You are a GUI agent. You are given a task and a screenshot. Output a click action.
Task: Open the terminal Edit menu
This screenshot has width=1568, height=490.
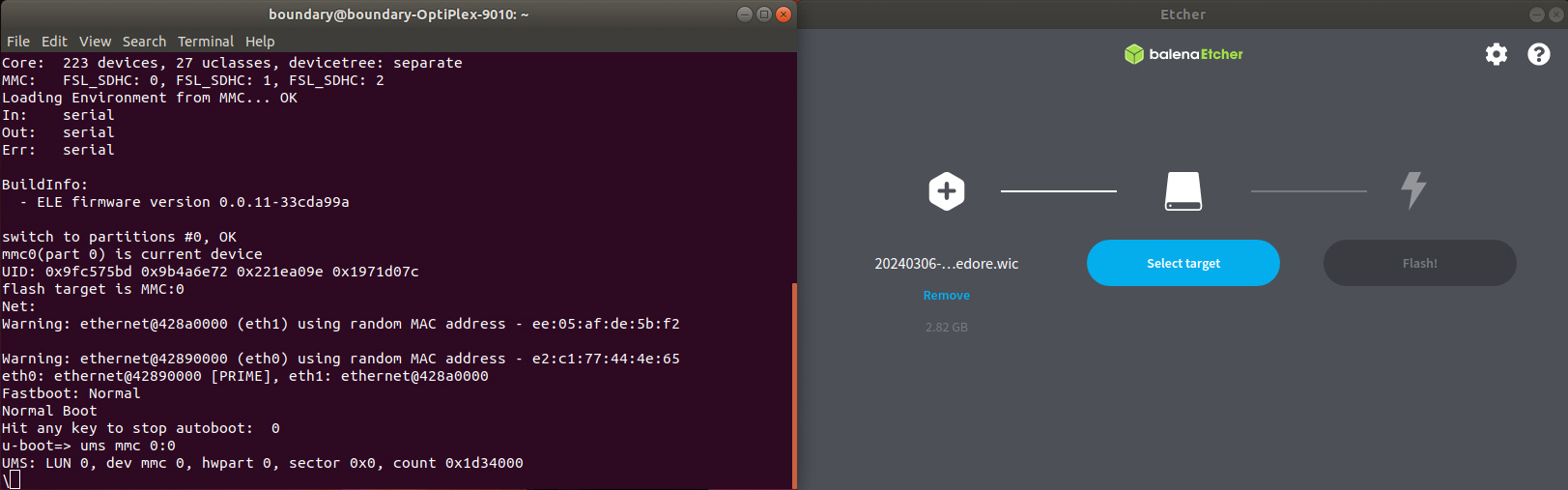54,42
